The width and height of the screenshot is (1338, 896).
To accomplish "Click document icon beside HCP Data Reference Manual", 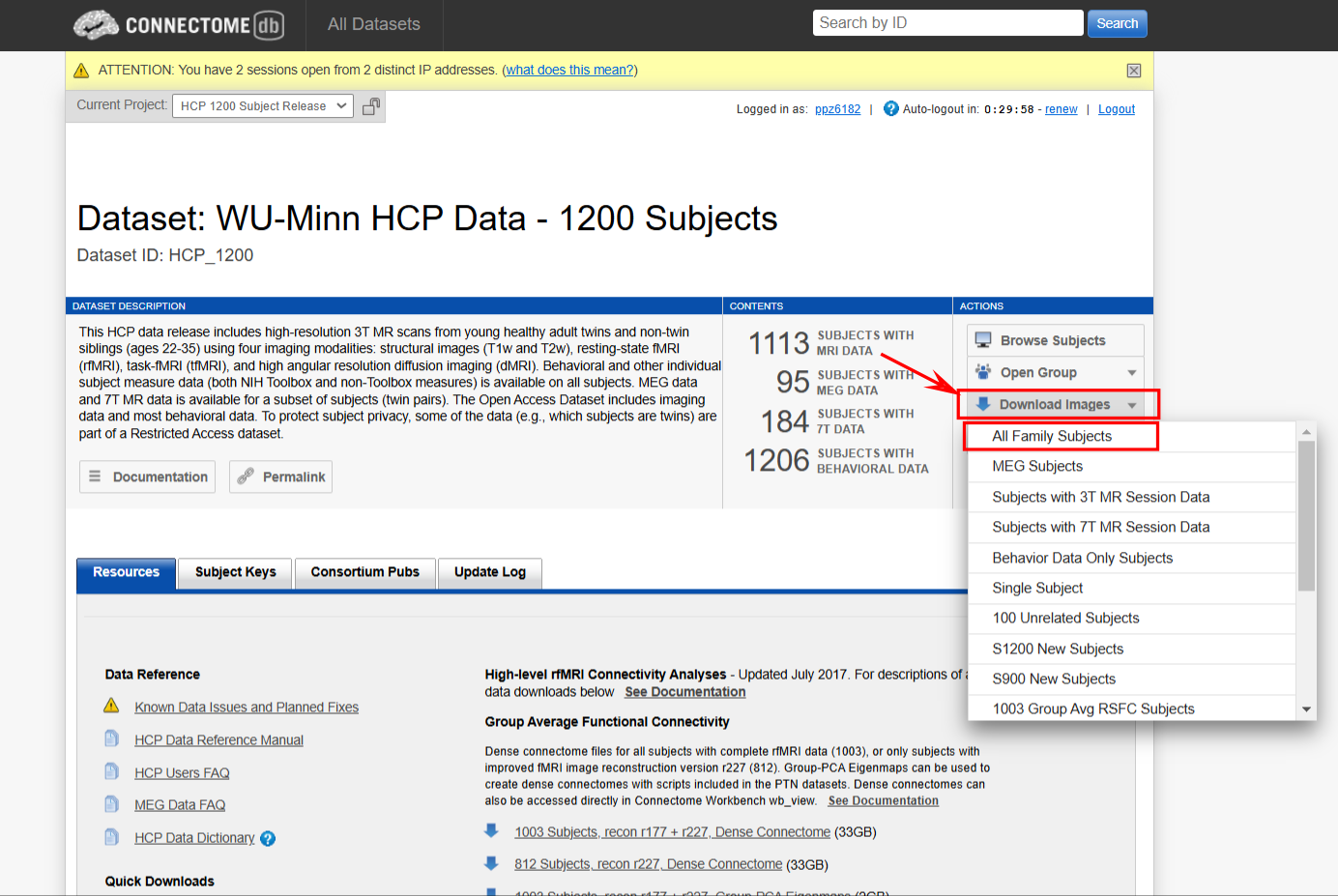I will (x=111, y=738).
